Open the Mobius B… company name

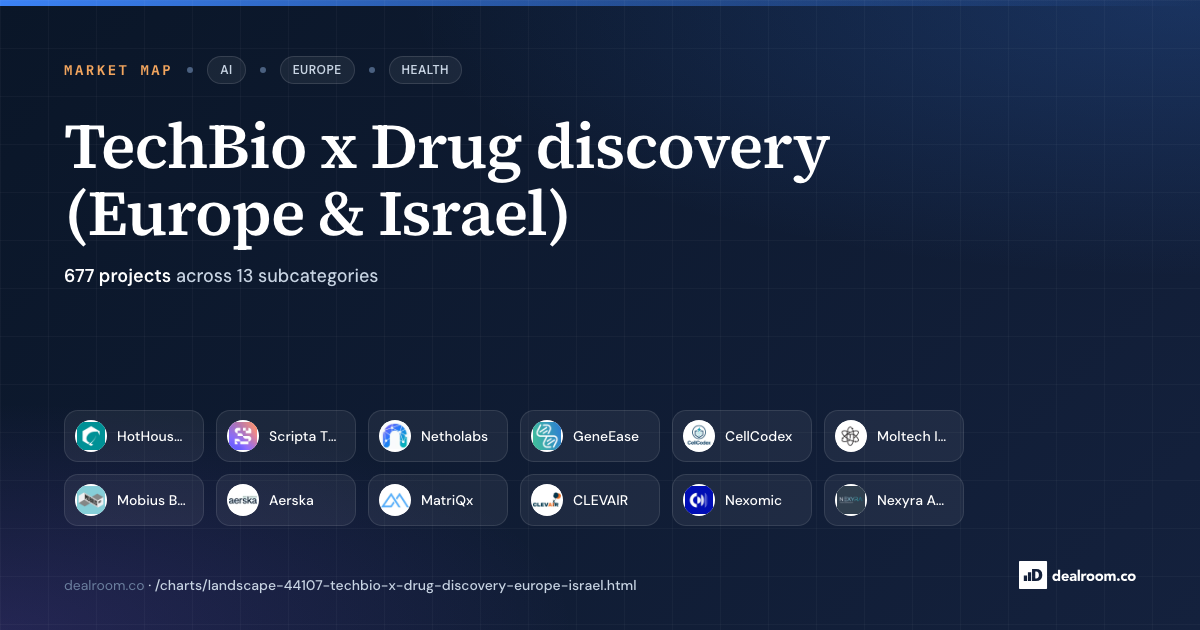(151, 500)
